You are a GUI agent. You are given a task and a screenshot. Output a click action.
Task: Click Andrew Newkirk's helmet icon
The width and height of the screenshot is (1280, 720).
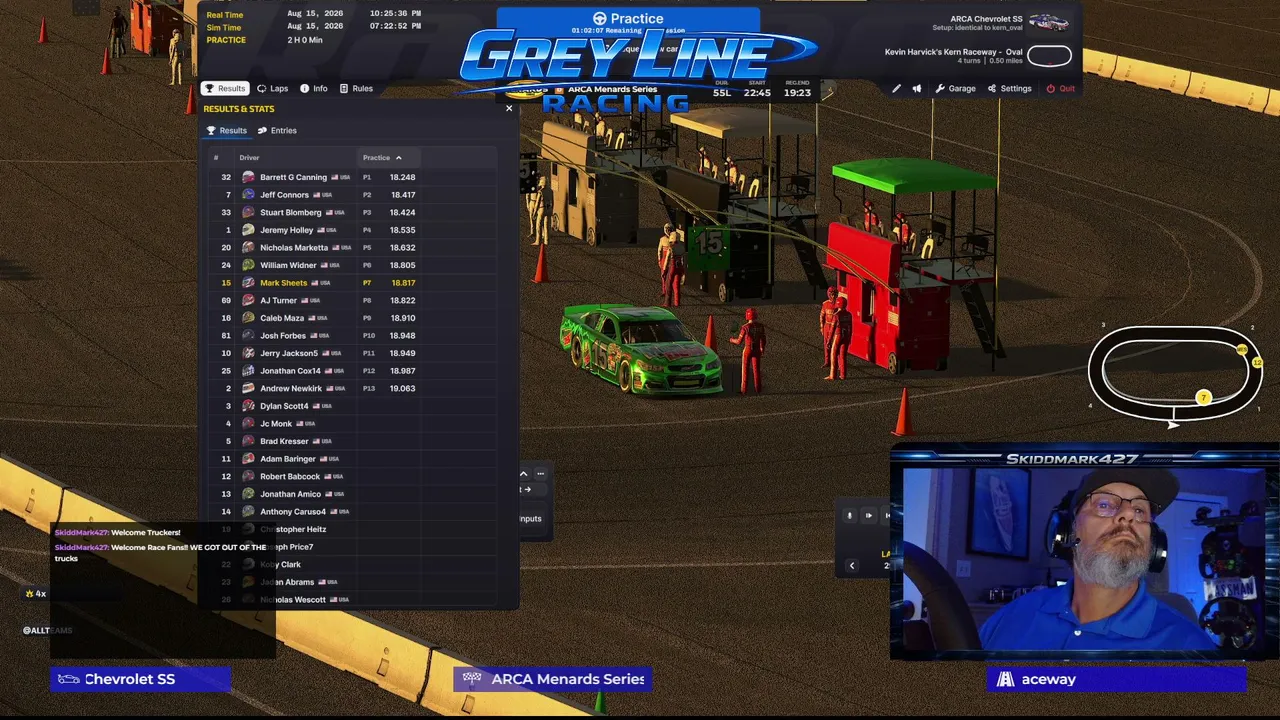point(248,388)
